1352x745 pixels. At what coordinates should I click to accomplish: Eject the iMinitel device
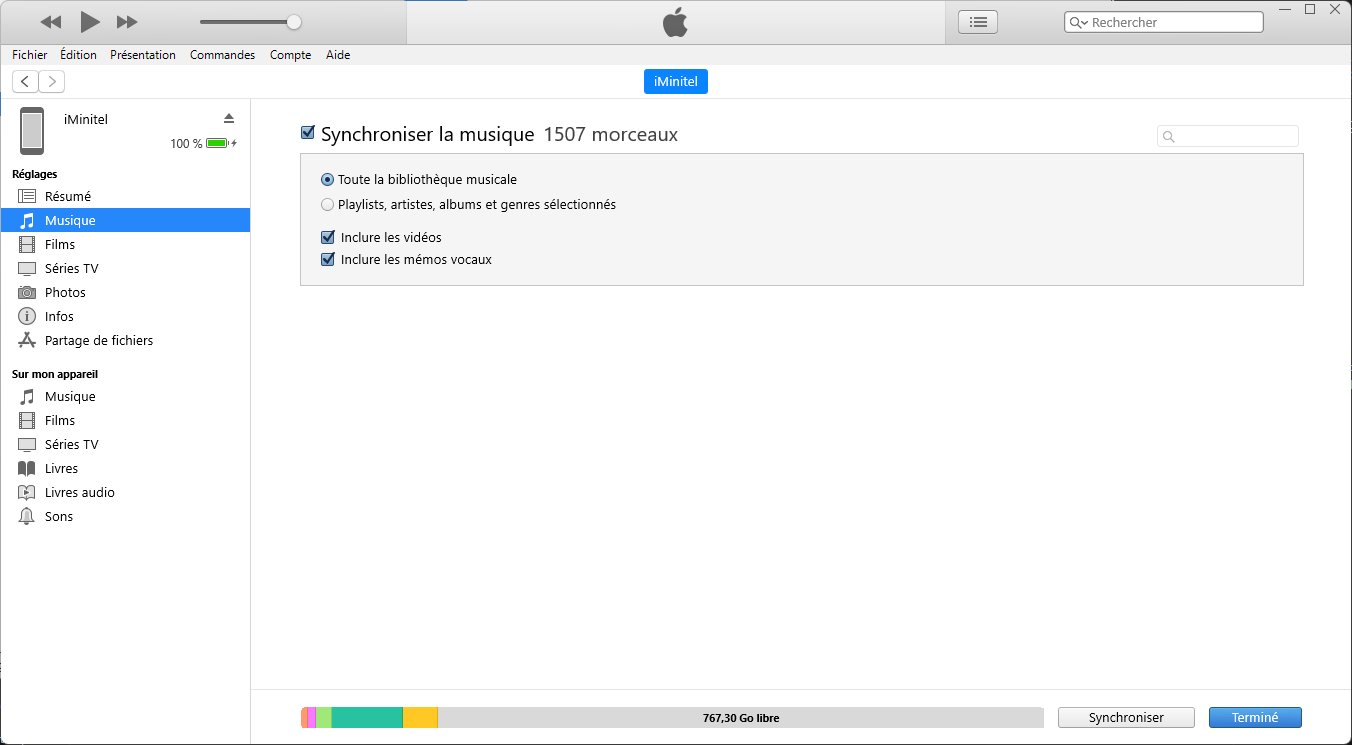[x=229, y=118]
